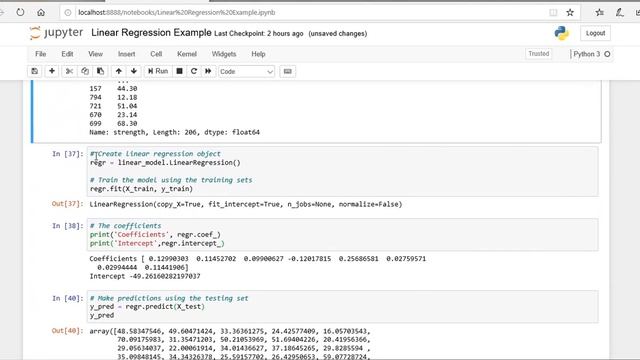Insert a cell below with the plus icon
The image size is (640, 360).
(52, 71)
